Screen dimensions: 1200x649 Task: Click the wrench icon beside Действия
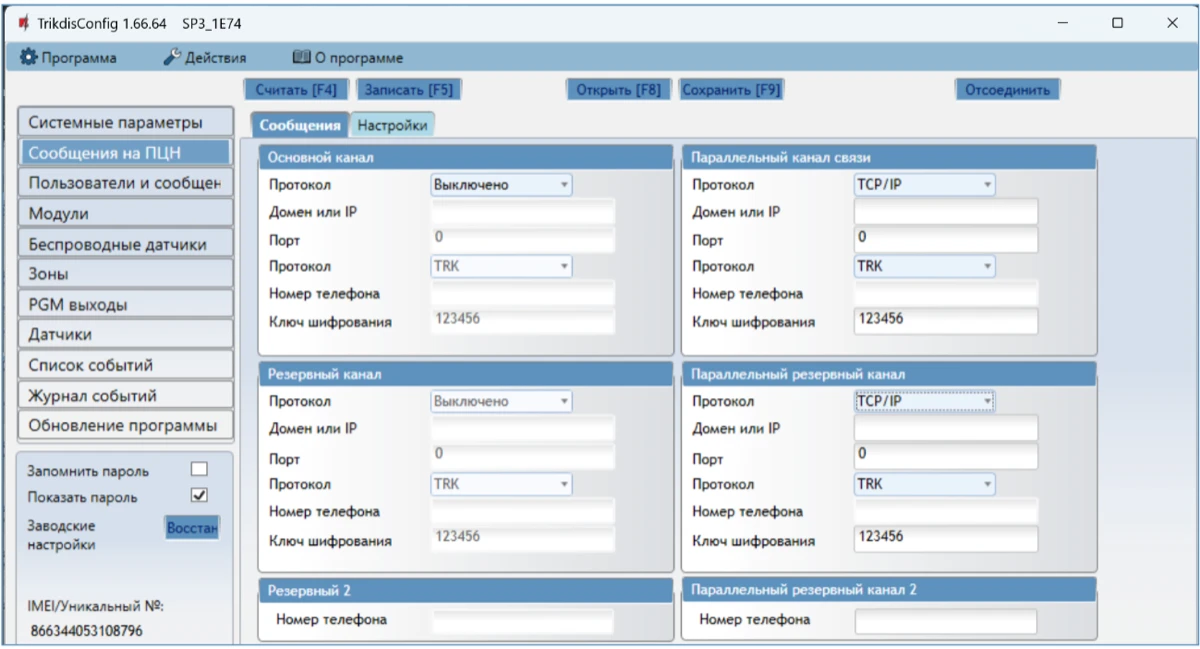(172, 58)
